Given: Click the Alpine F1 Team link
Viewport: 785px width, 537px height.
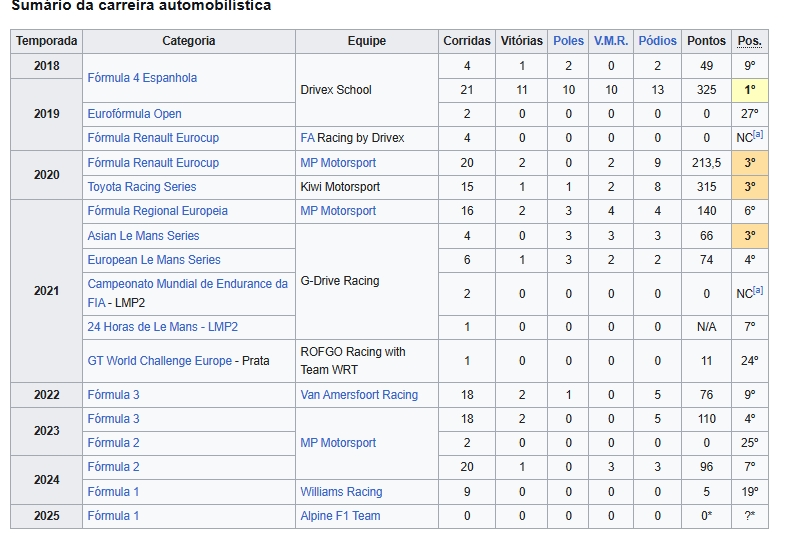Looking at the screenshot, I should [x=340, y=516].
